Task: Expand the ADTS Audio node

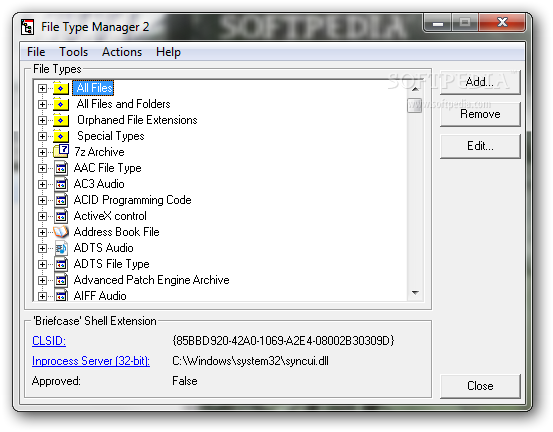Action: coord(42,248)
